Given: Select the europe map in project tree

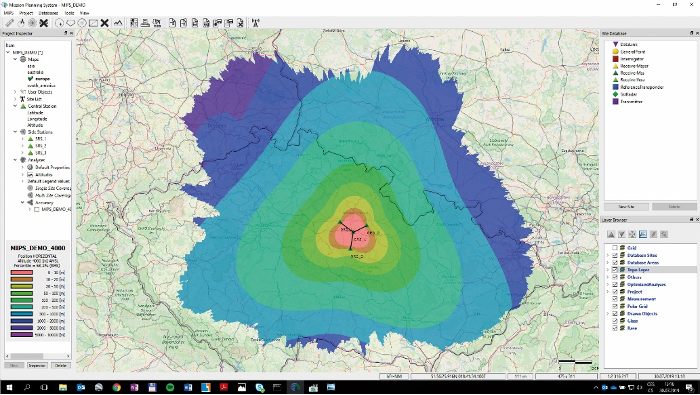Looking at the screenshot, I should tap(41, 79).
